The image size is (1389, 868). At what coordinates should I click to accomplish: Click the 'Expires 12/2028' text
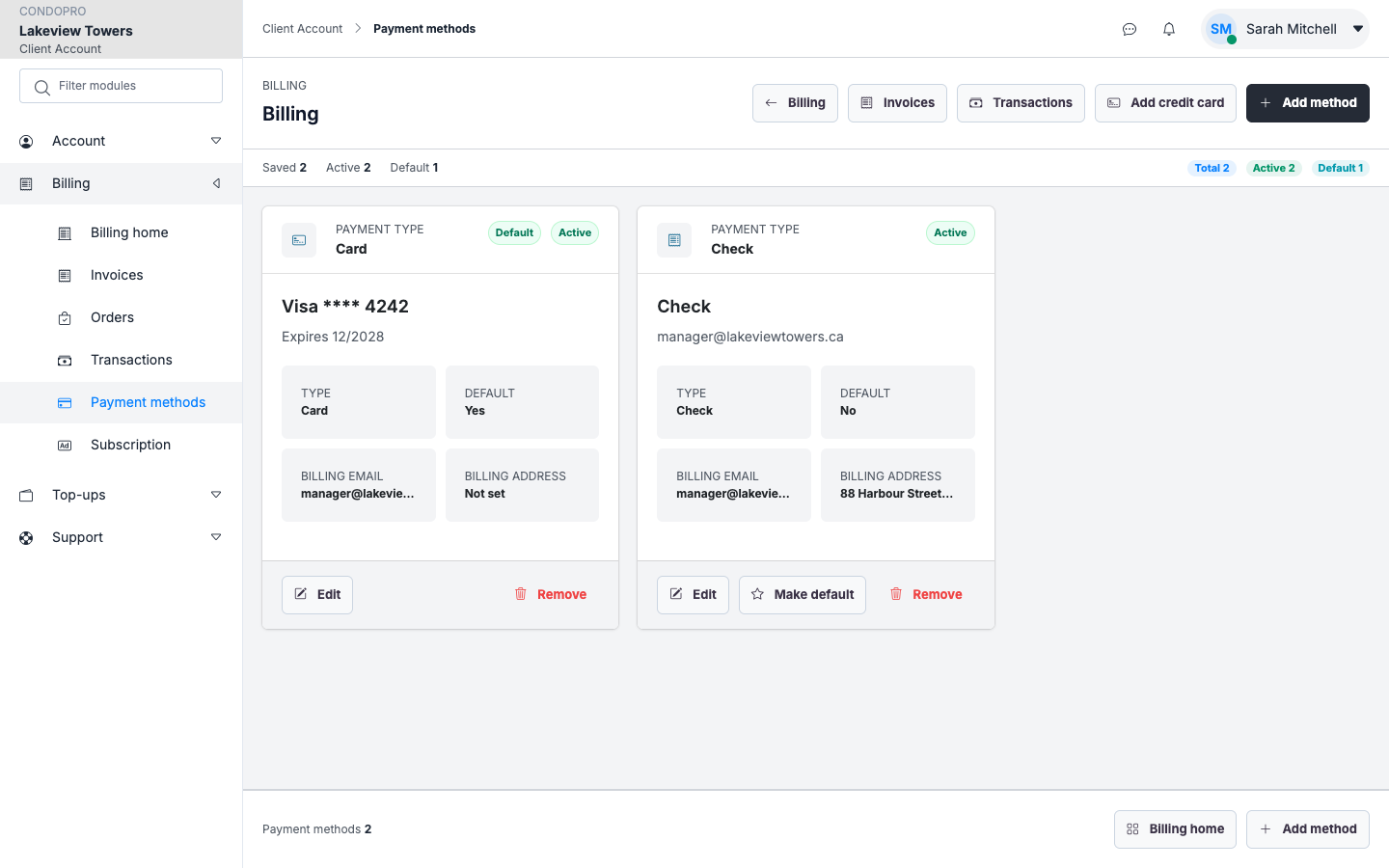(x=333, y=337)
